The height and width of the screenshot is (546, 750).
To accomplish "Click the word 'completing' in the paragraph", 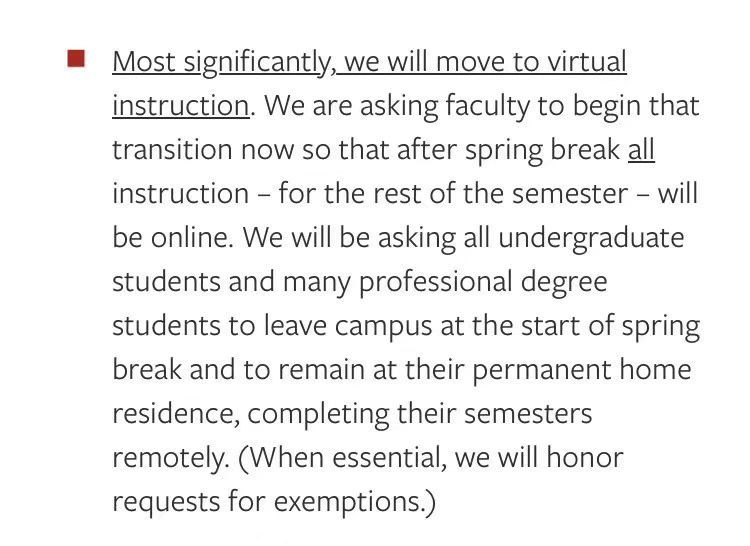I will pos(318,415).
